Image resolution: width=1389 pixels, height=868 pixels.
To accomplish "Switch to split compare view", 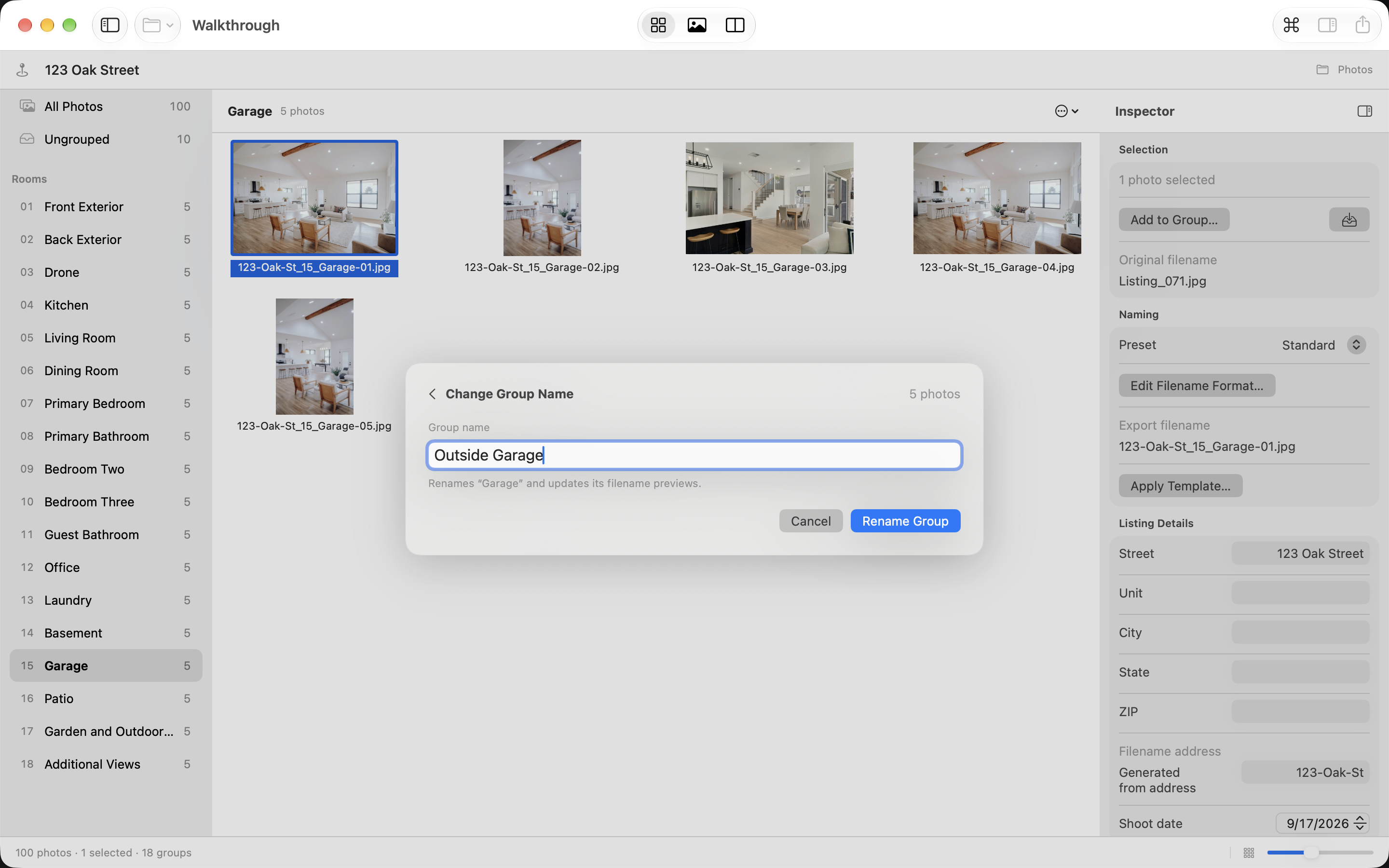I will coord(735,25).
